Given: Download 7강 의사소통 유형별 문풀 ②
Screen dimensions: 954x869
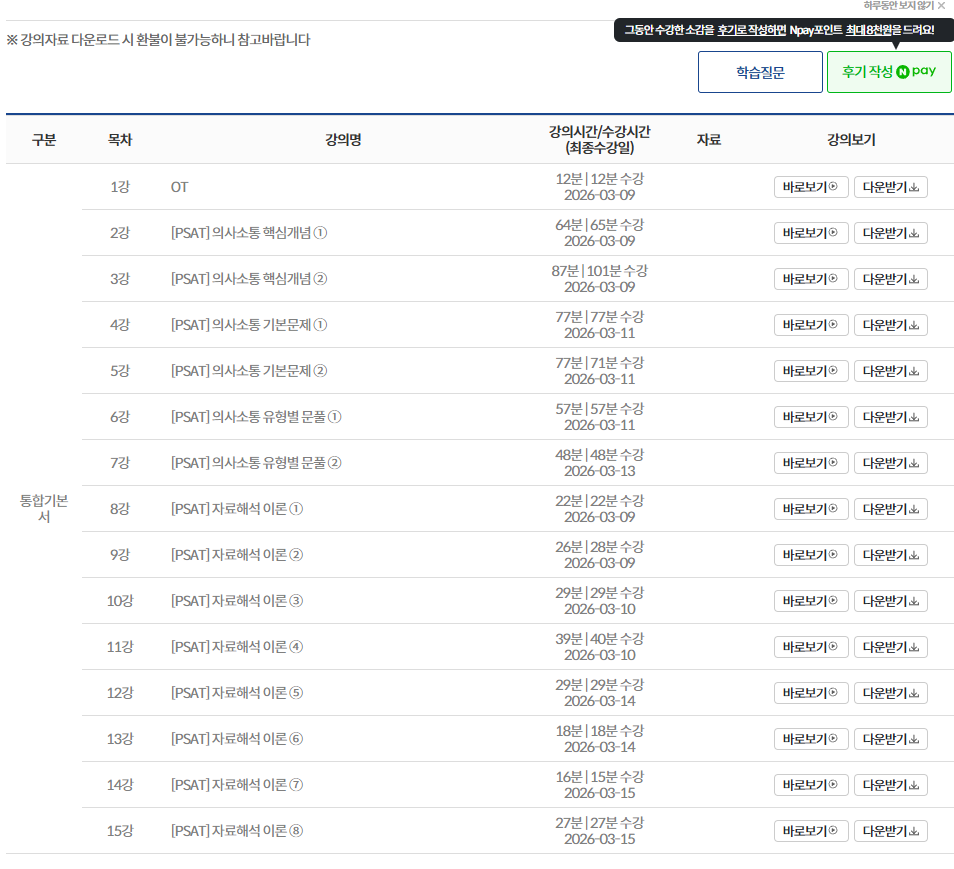Looking at the screenshot, I should 890,463.
